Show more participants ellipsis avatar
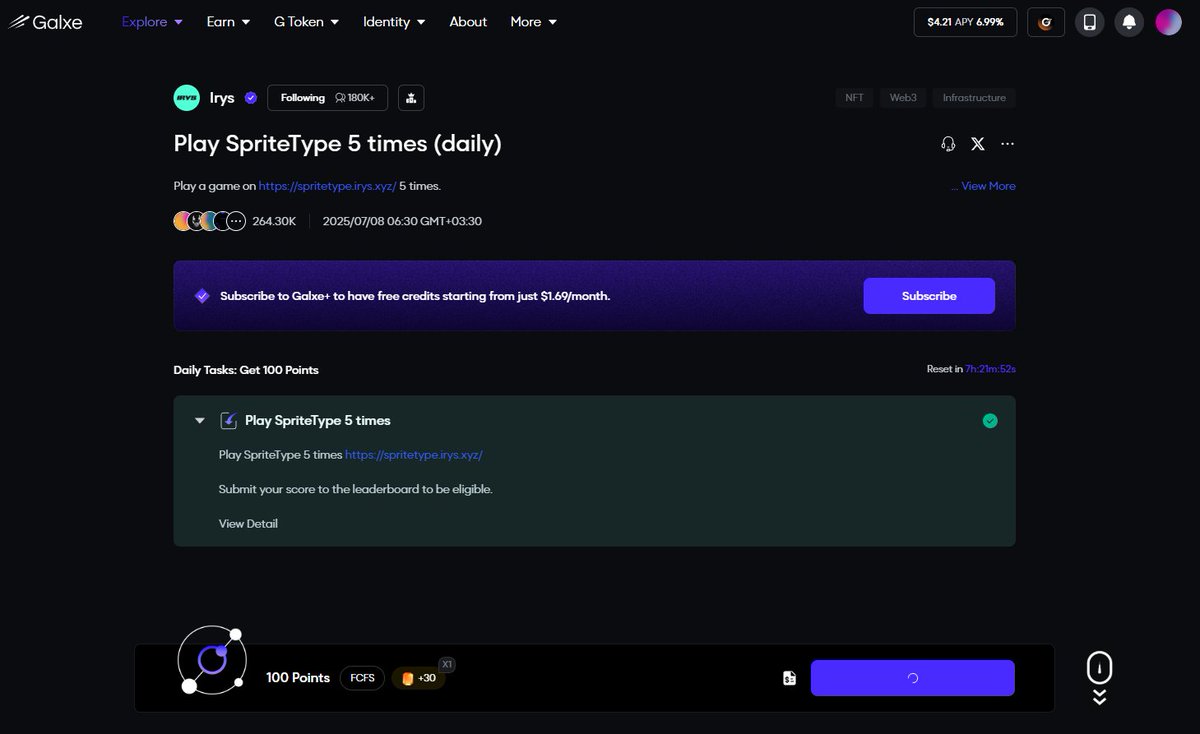 [x=236, y=221]
